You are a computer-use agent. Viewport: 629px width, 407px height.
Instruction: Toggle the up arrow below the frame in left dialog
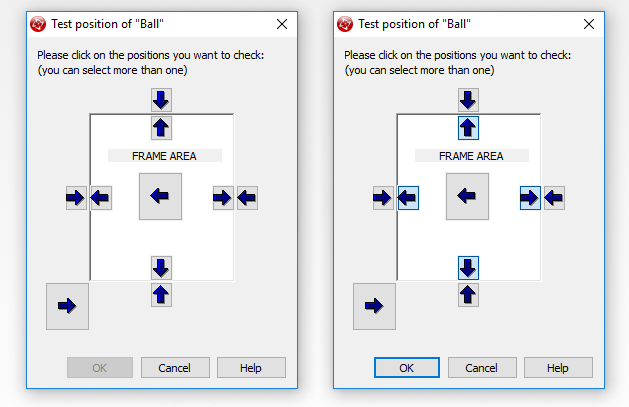pos(161,294)
